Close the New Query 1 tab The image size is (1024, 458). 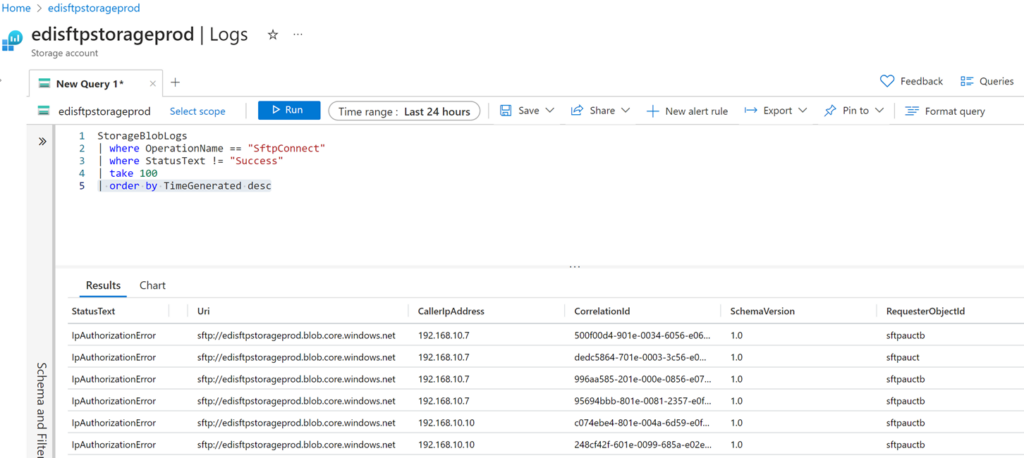(153, 84)
